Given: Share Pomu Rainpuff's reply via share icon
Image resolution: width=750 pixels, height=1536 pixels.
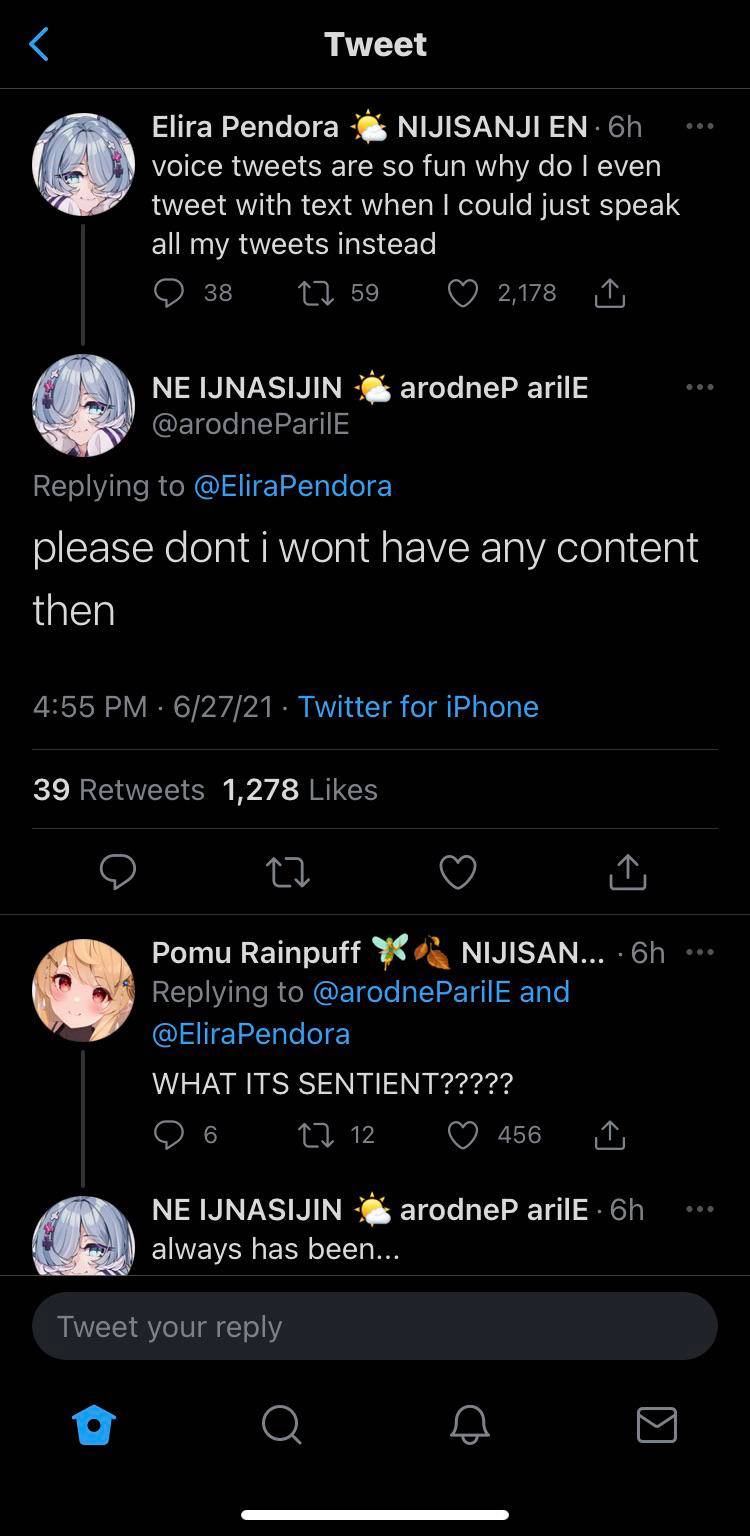Looking at the screenshot, I should tap(610, 1135).
